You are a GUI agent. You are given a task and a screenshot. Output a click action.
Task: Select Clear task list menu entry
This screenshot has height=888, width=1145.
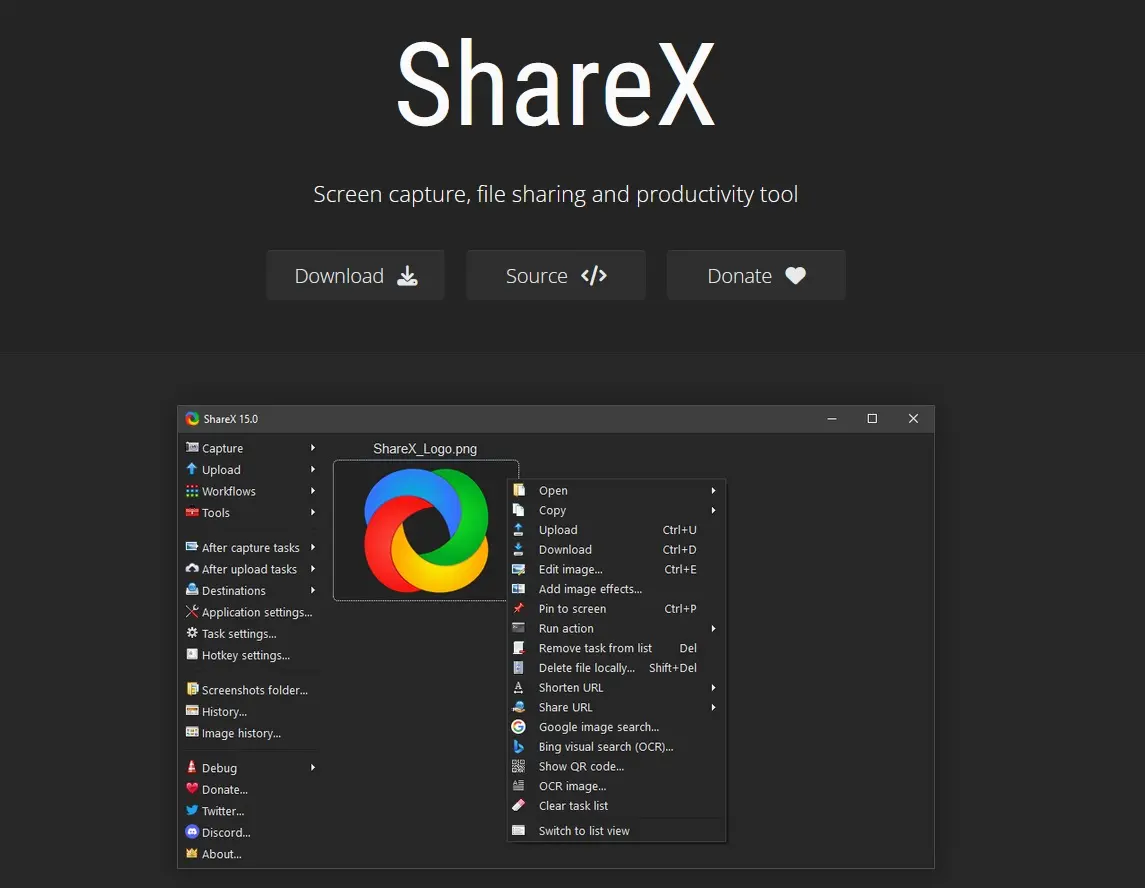(x=574, y=806)
